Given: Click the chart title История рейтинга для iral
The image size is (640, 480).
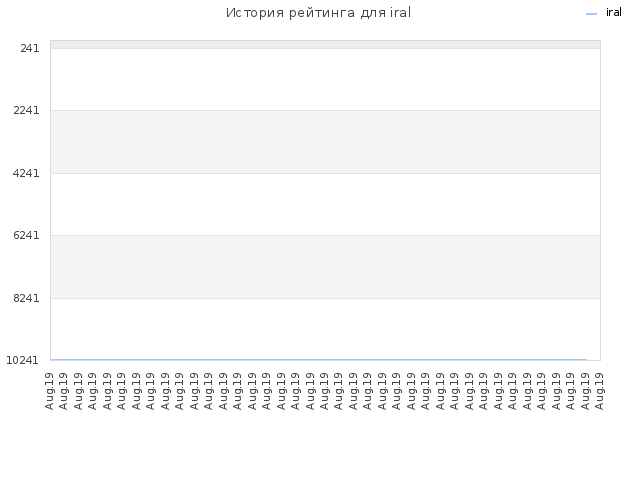Looking at the screenshot, I should (x=318, y=13).
